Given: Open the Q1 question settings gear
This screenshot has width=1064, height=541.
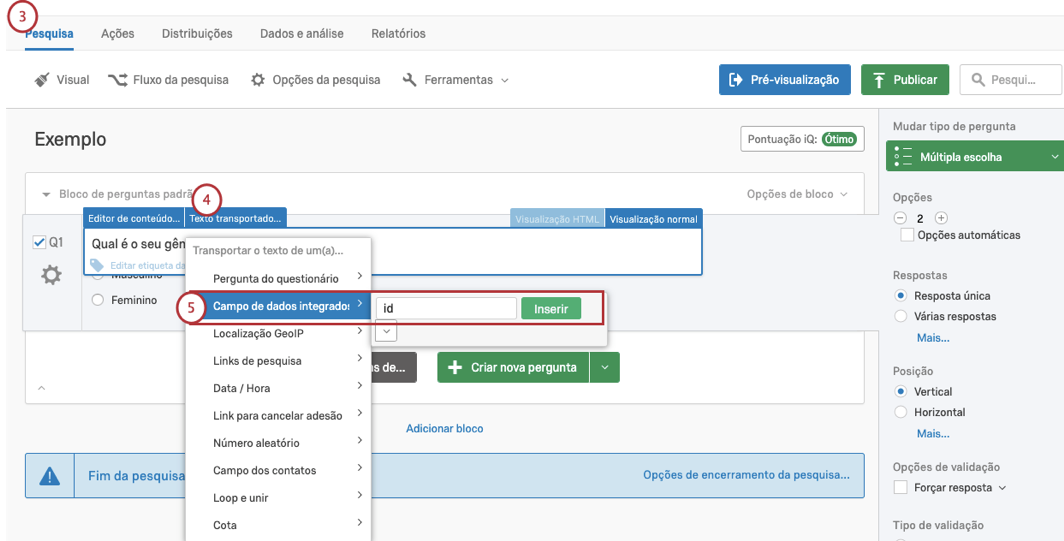Looking at the screenshot, I should coord(51,275).
